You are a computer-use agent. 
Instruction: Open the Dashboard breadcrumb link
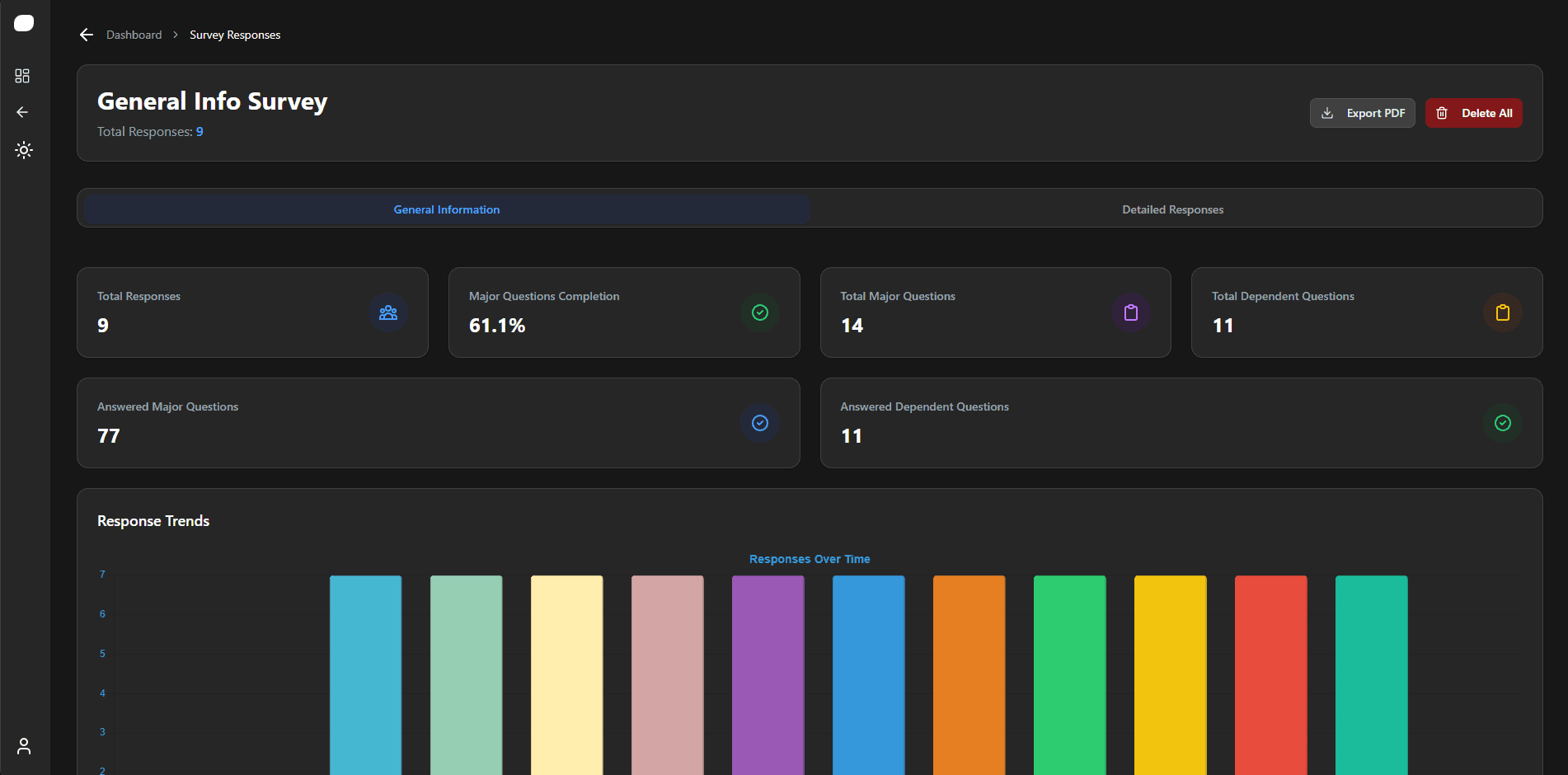(x=134, y=35)
